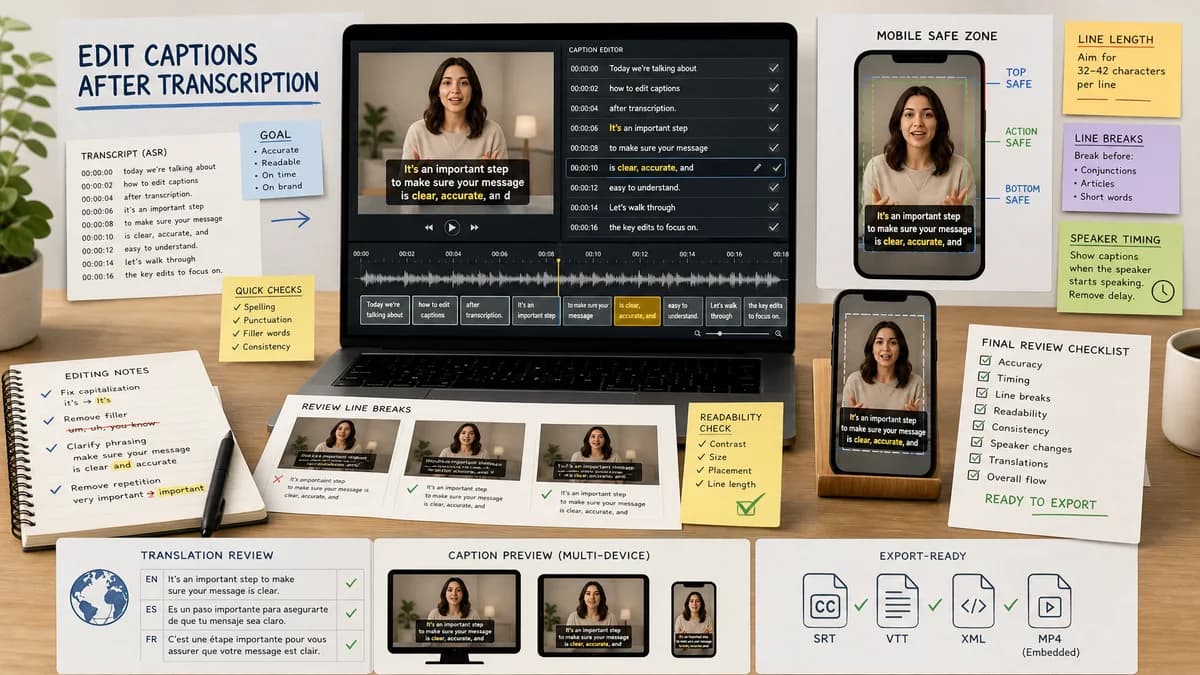The width and height of the screenshot is (1200, 675).
Task: Select the 'how to edit captions' timeline clip
Action: (x=434, y=310)
